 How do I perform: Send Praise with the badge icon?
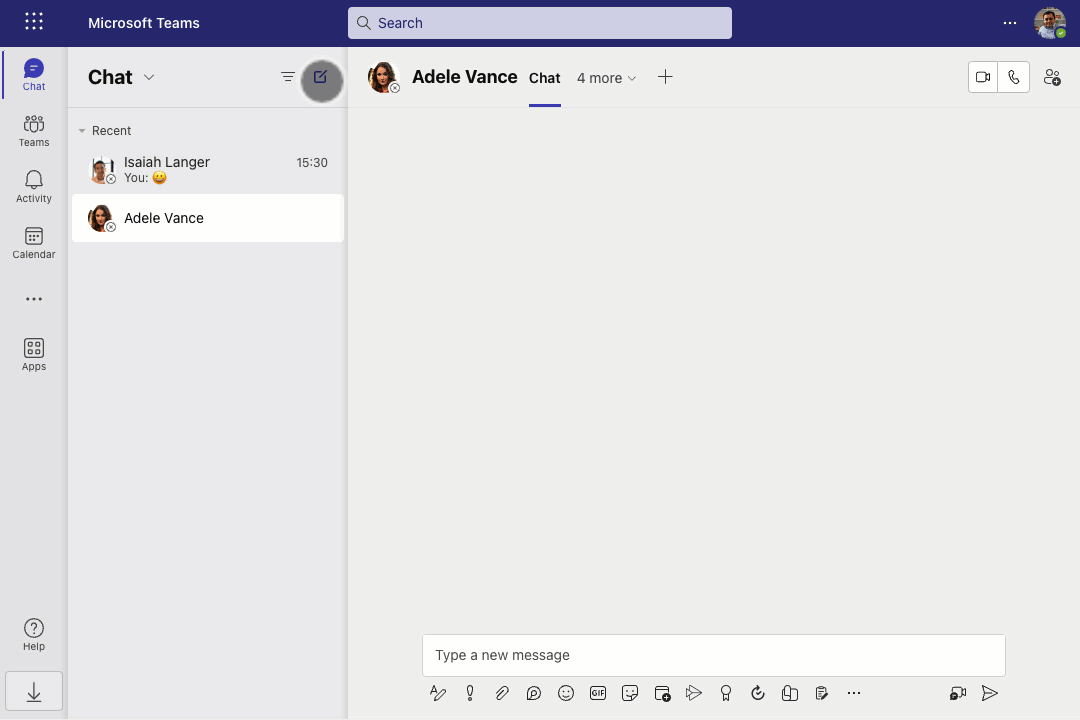[726, 693]
